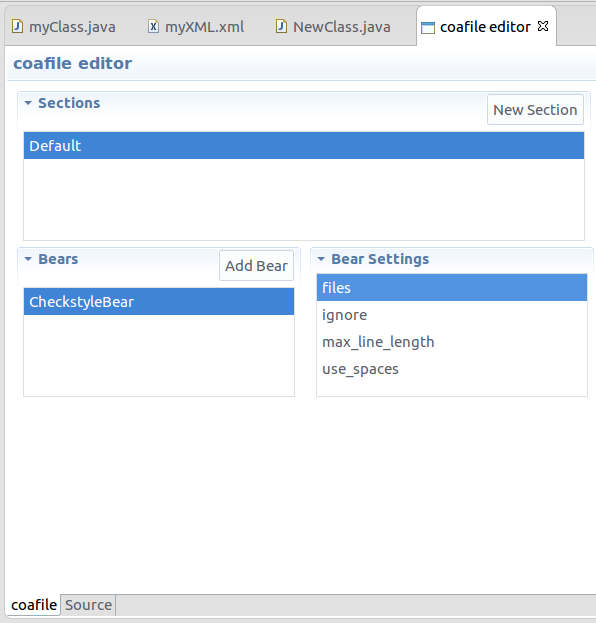
Task: Close the coafile editor tab
Action: tap(543, 26)
